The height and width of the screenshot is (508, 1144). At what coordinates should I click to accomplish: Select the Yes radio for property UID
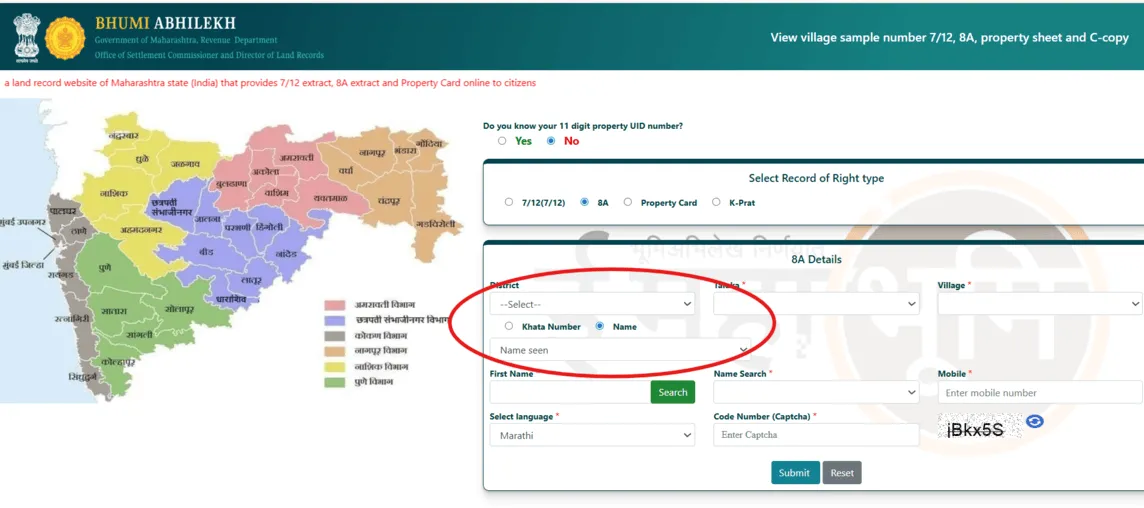point(502,141)
